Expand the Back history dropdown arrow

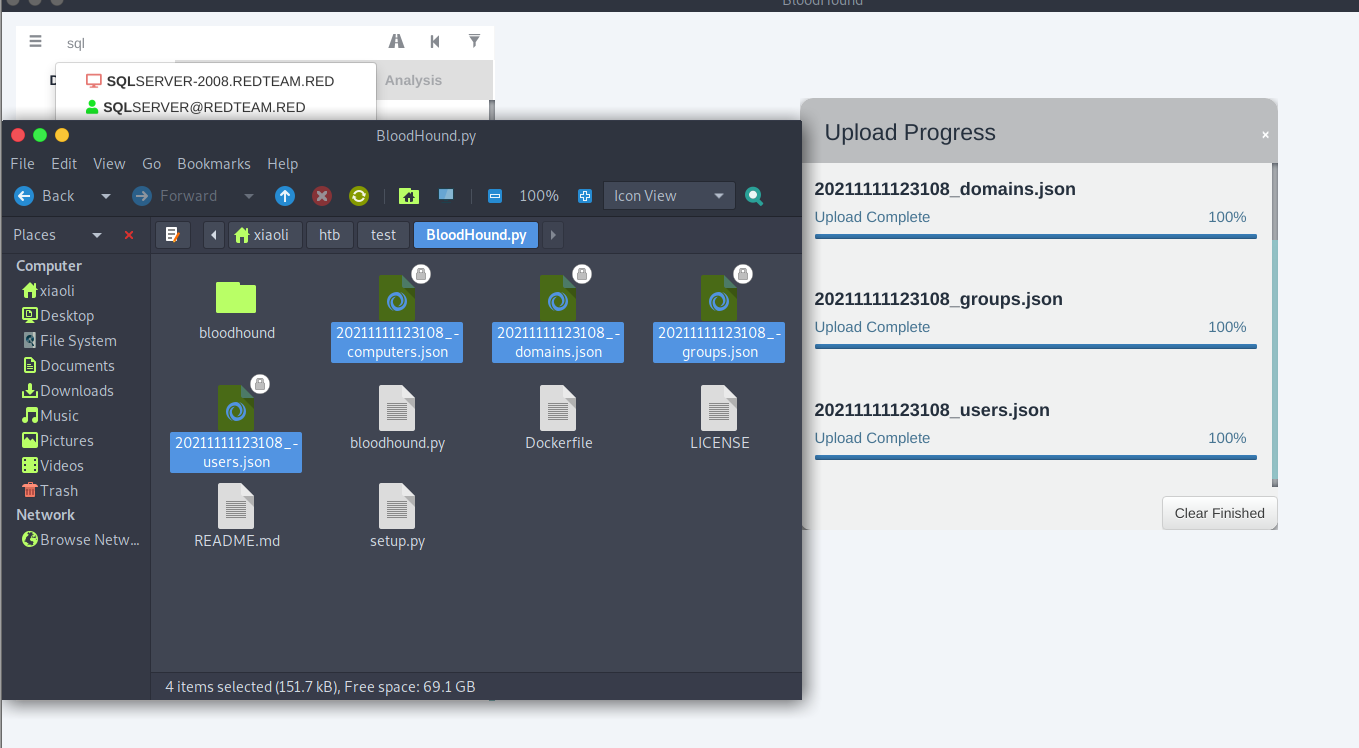(105, 196)
